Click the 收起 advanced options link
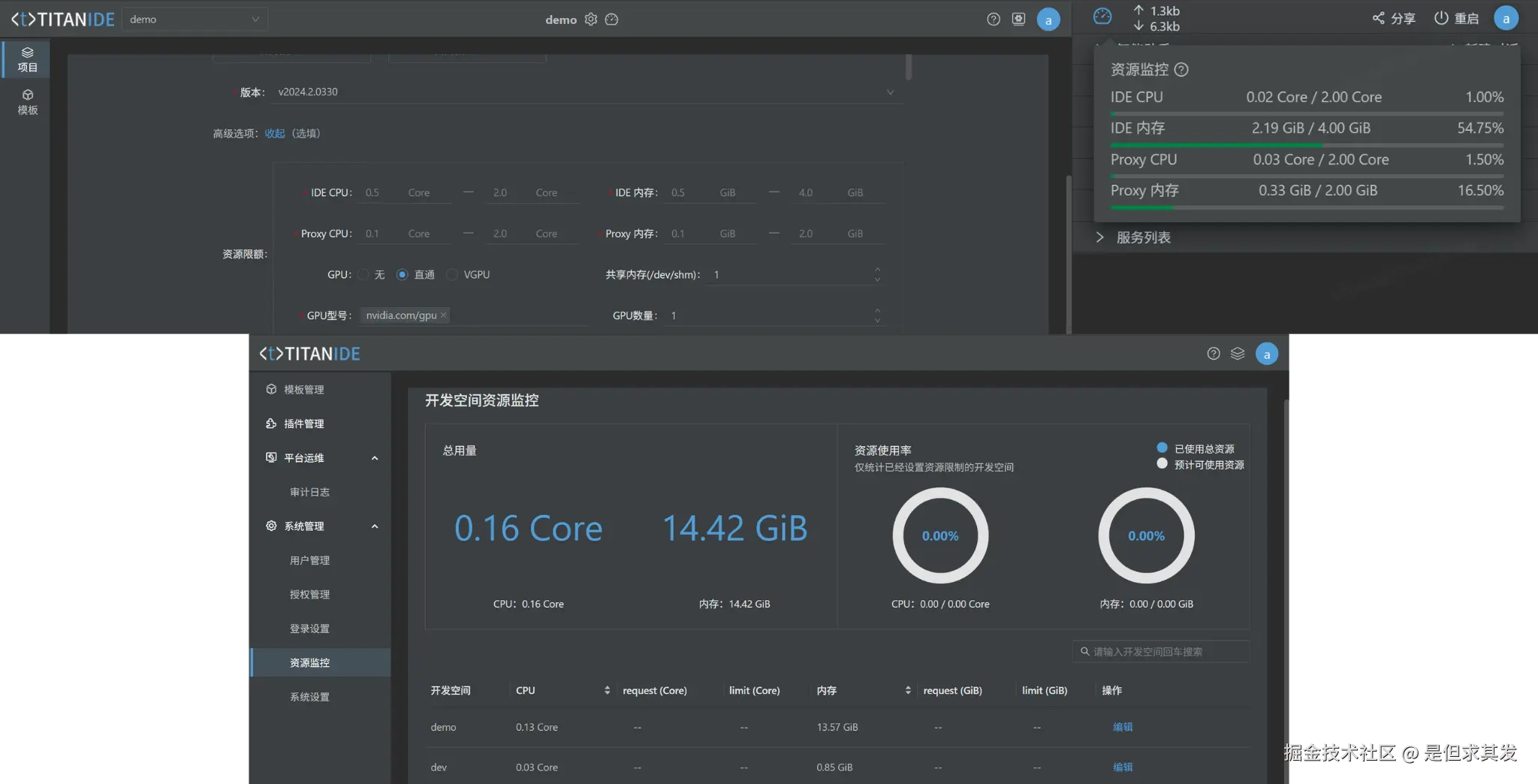Image resolution: width=1538 pixels, height=784 pixels. tap(275, 134)
